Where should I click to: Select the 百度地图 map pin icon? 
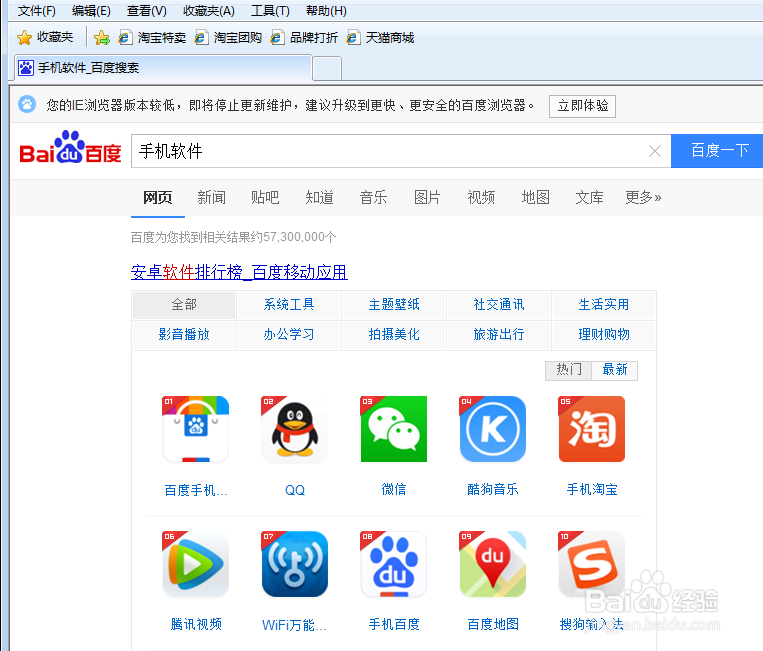[492, 564]
